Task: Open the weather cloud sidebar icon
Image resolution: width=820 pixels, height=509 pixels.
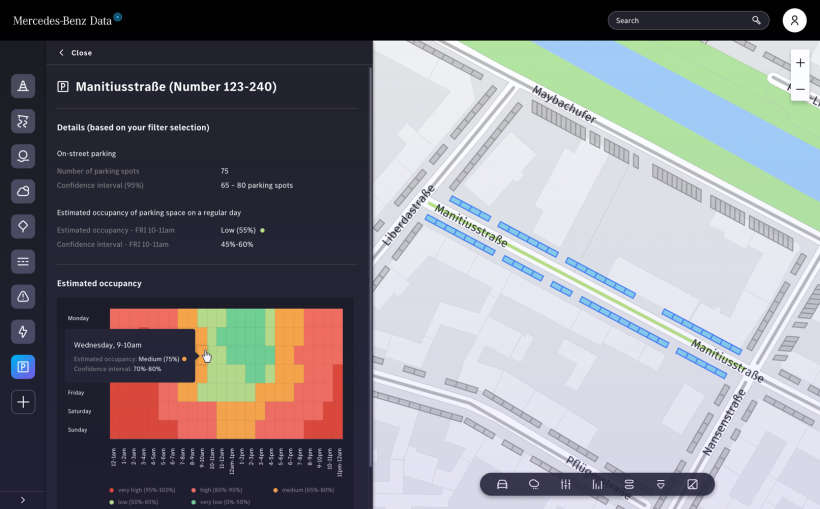Action: [x=23, y=191]
